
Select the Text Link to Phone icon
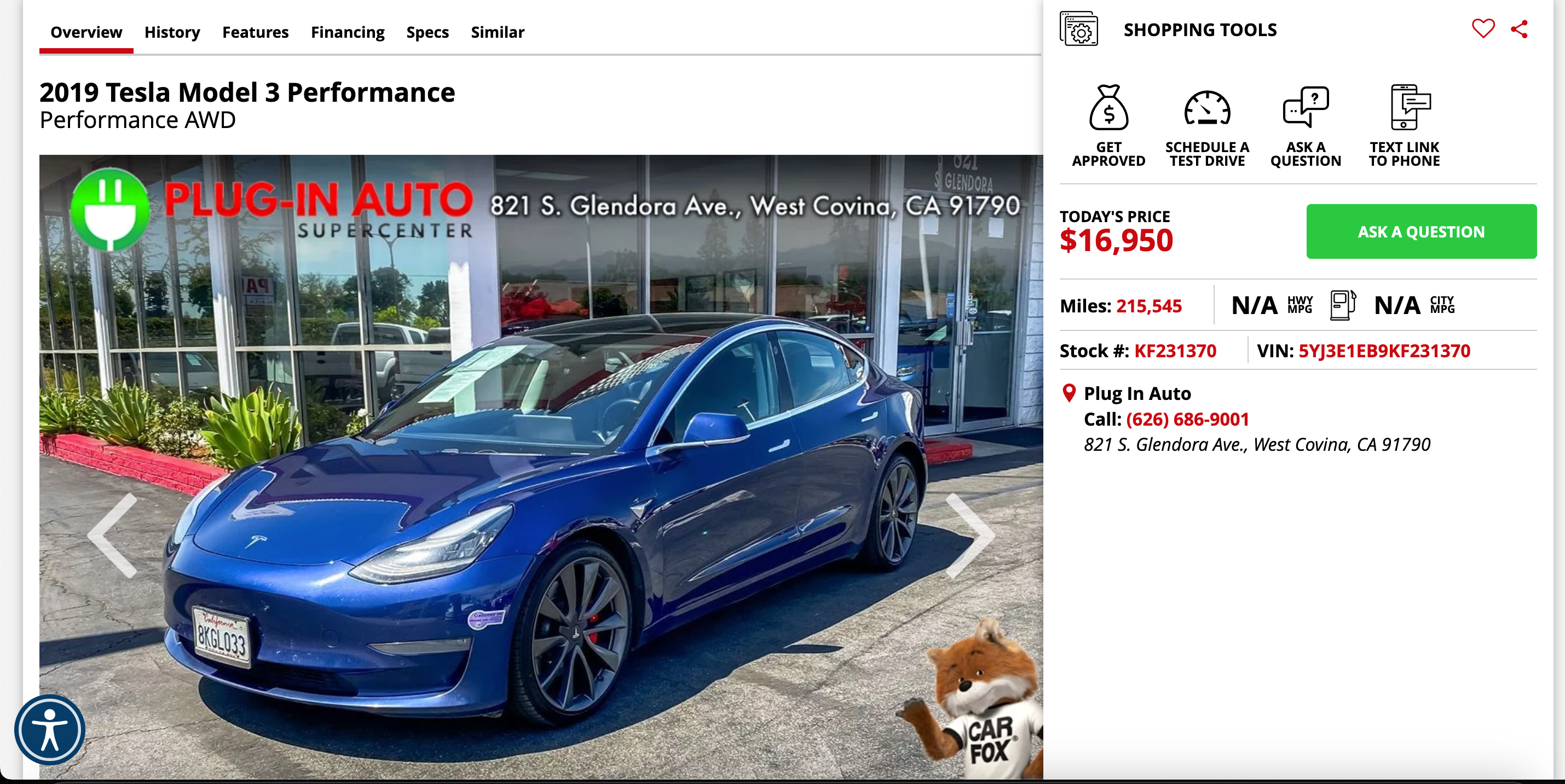pyautogui.click(x=1410, y=107)
